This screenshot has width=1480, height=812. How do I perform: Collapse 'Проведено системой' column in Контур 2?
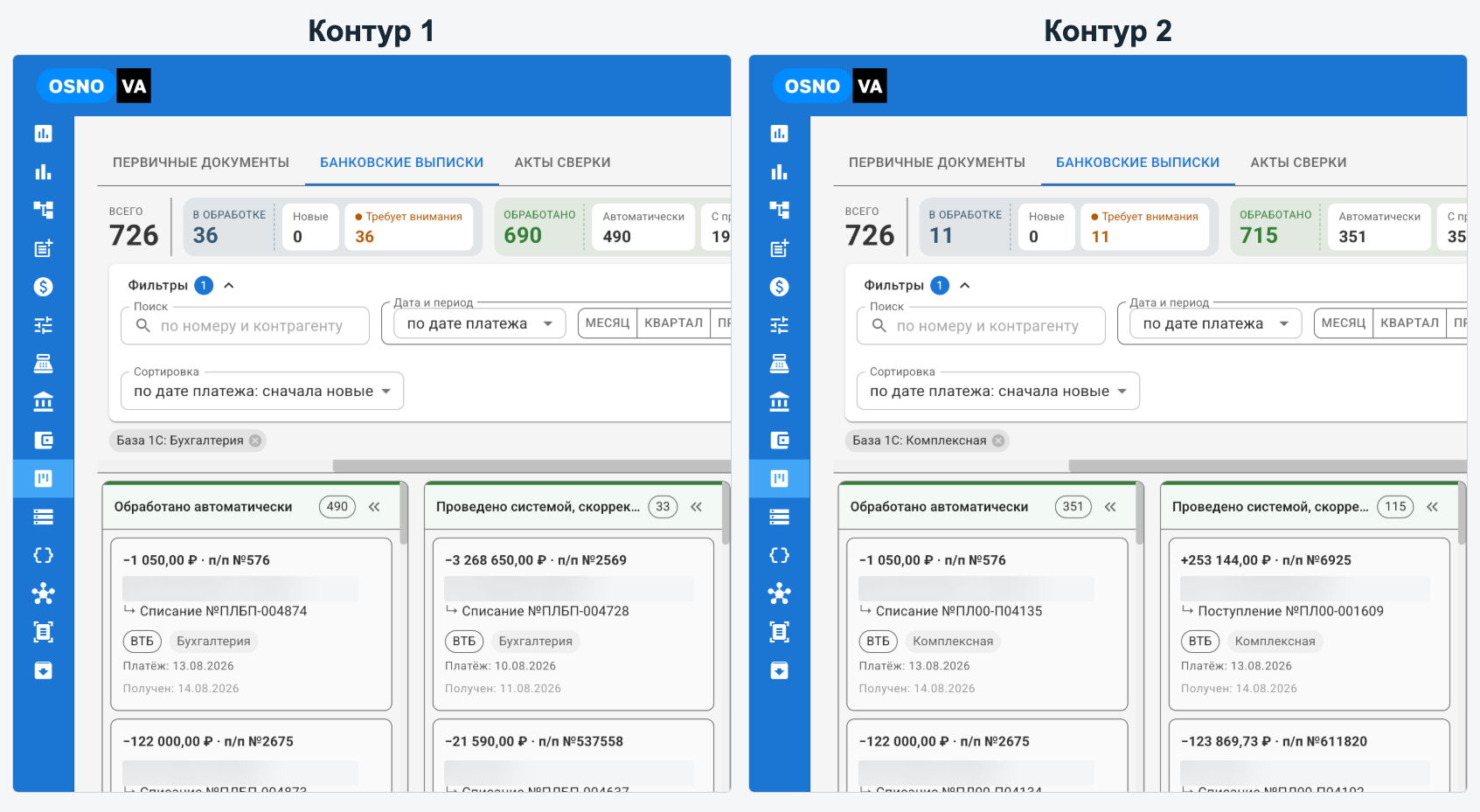(1432, 507)
